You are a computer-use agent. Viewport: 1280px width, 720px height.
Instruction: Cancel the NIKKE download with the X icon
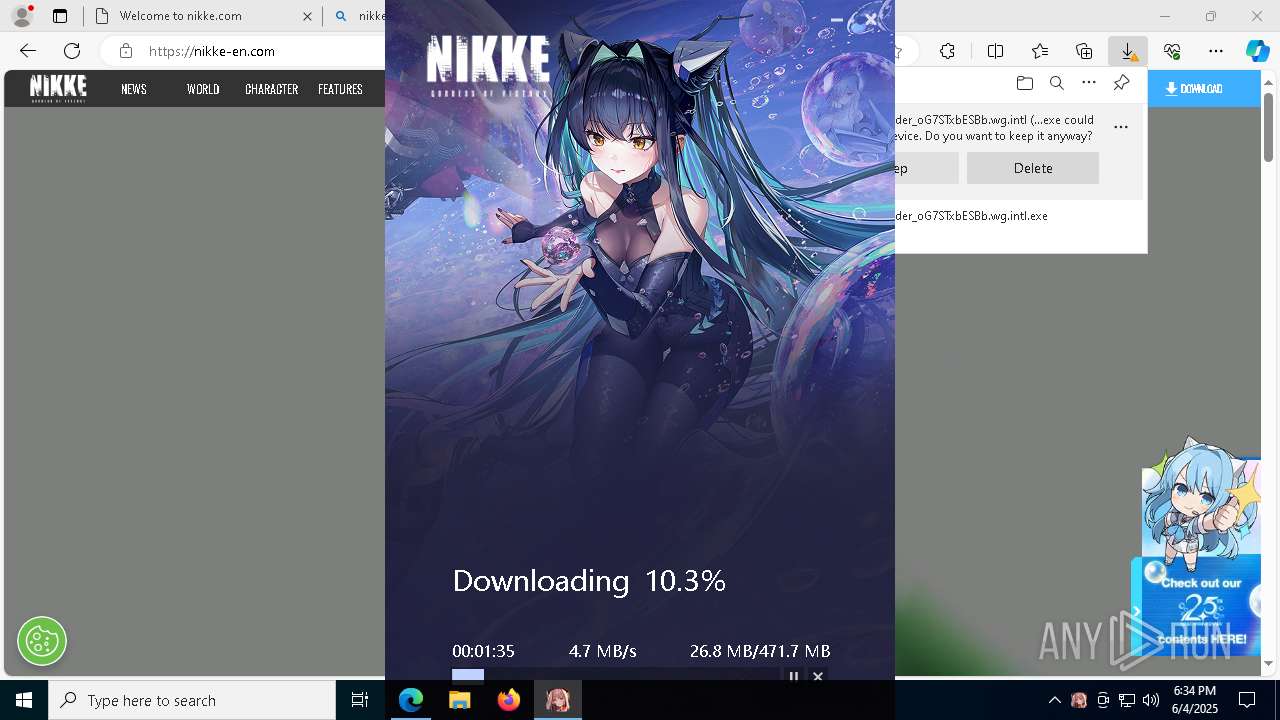tap(818, 676)
